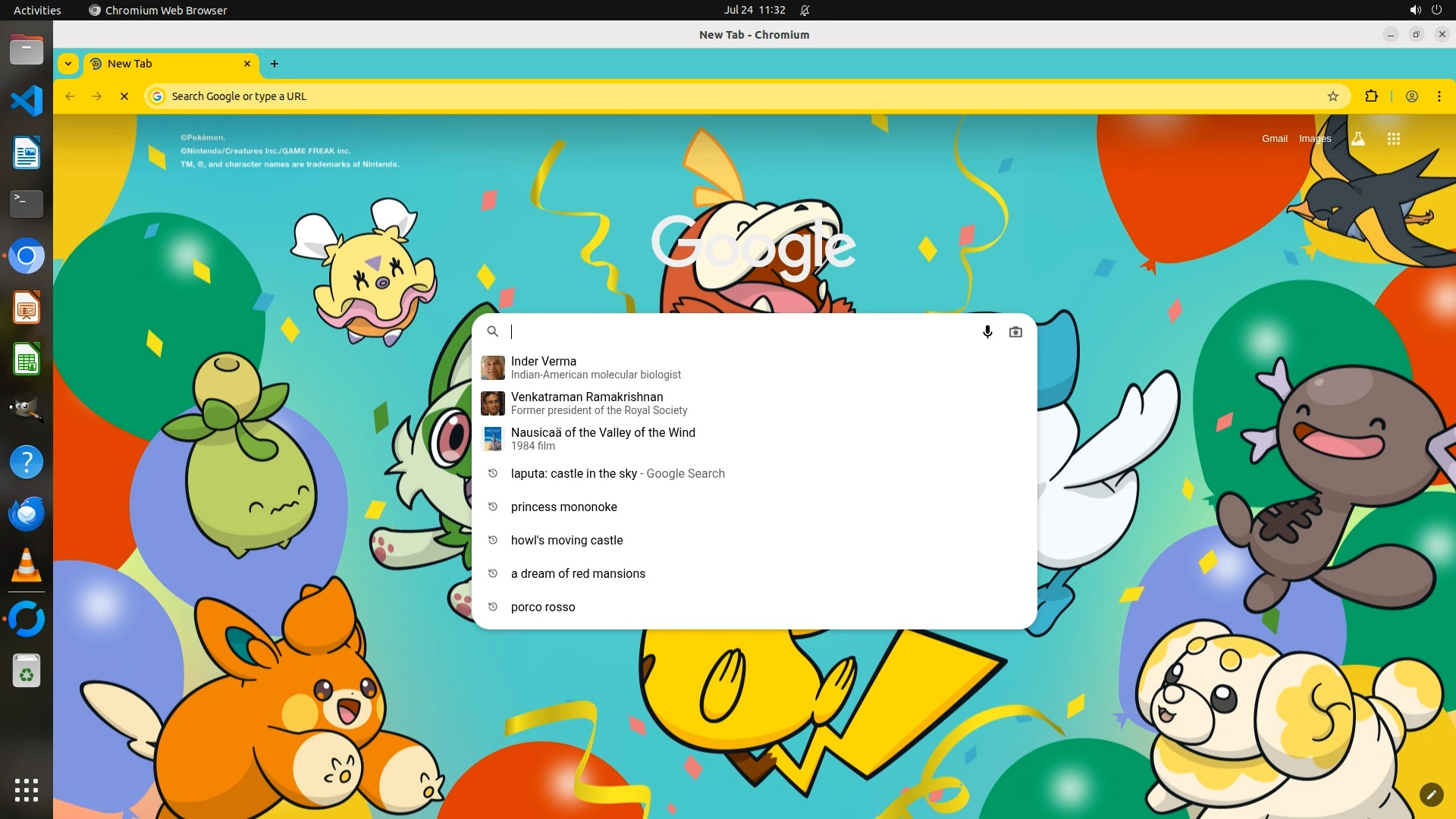Image resolution: width=1456 pixels, height=819 pixels.
Task: Open Google Lens image search camera icon
Action: [1015, 331]
